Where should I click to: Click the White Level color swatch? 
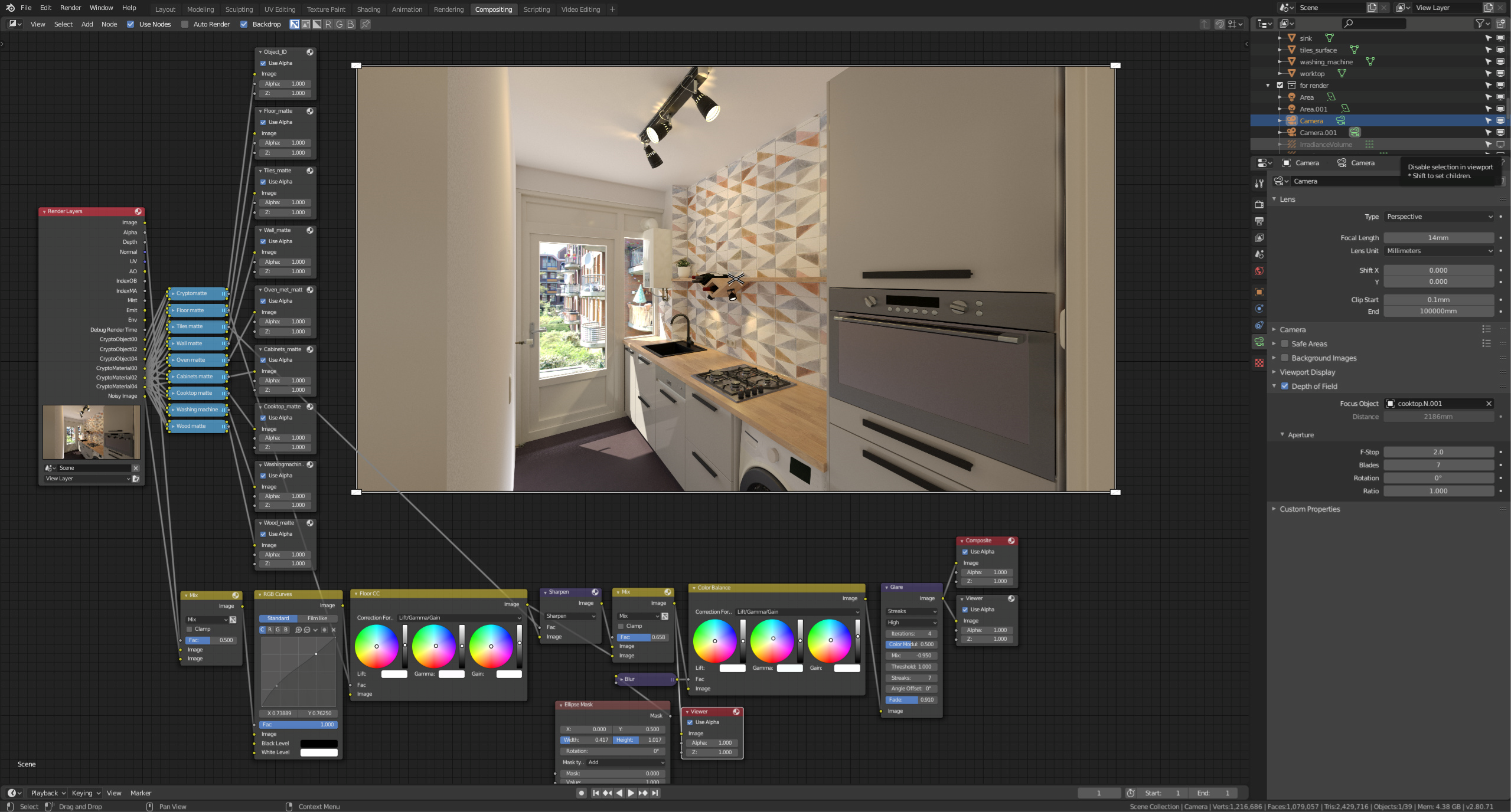click(319, 752)
